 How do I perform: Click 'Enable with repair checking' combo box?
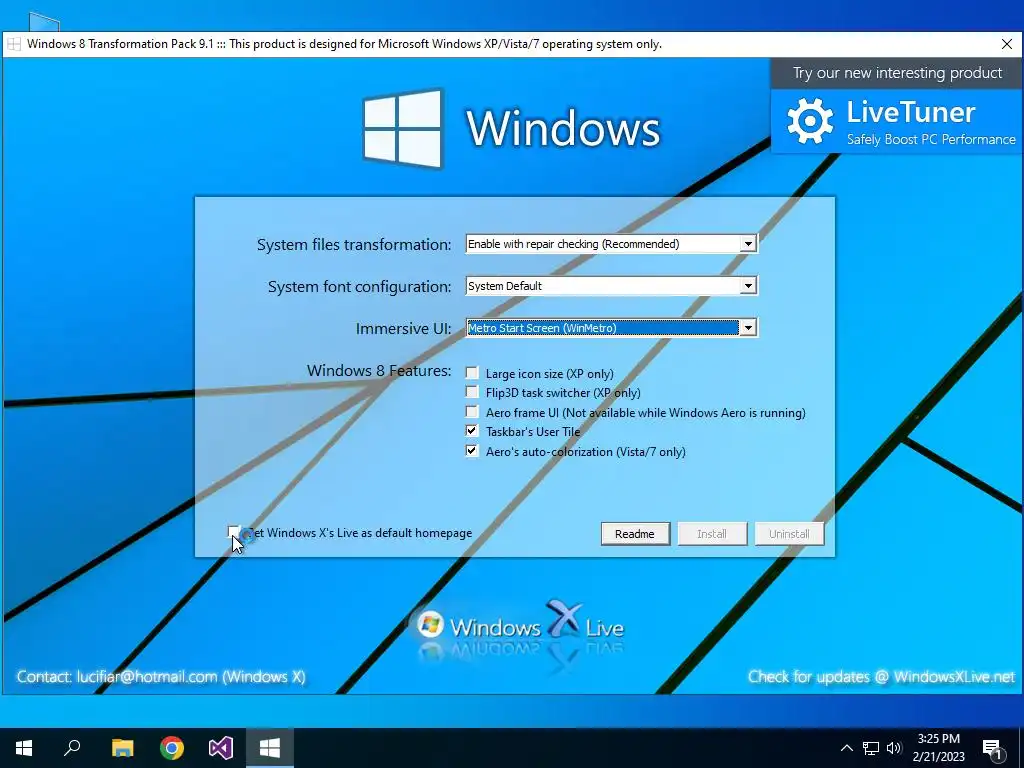[611, 244]
